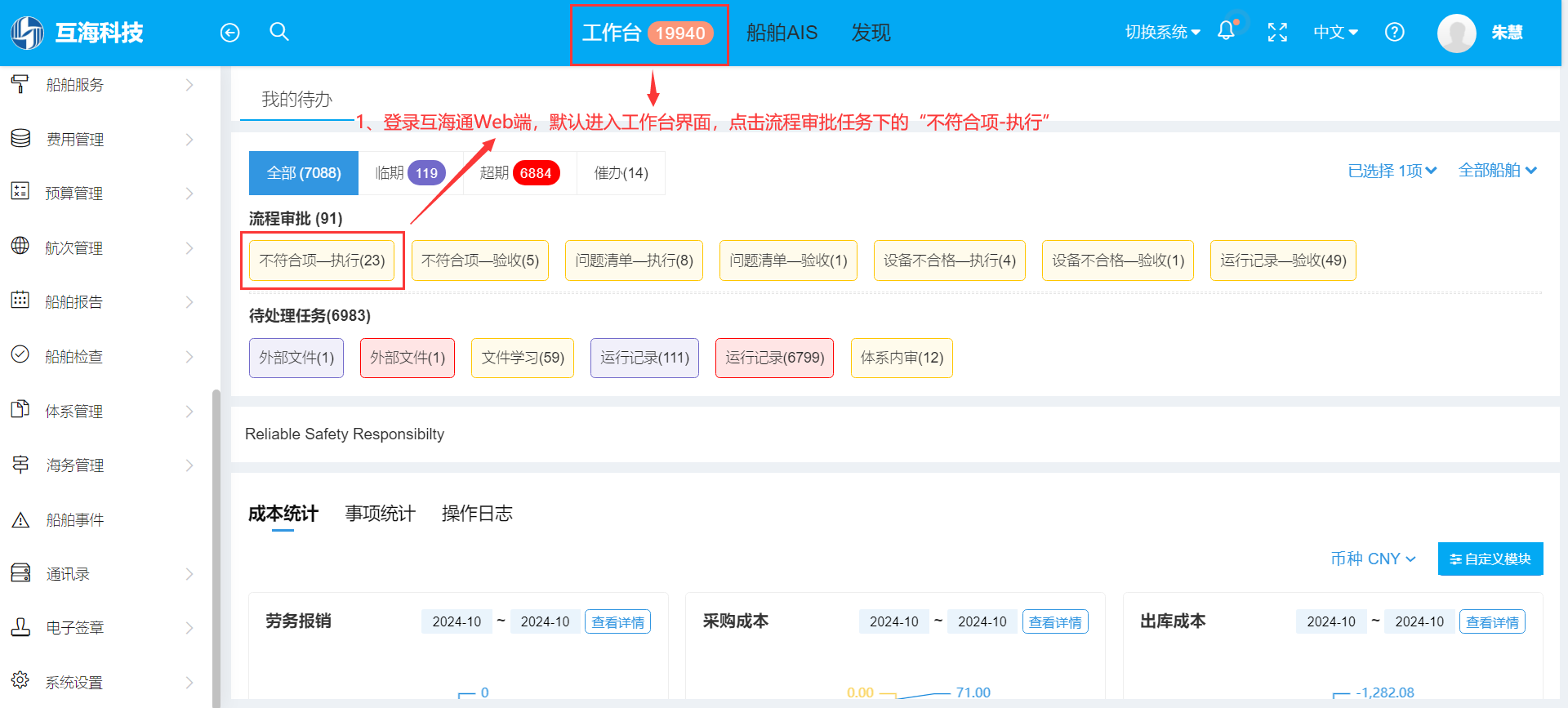
Task: Click the 船舶报告 calendar icon
Action: 20,301
